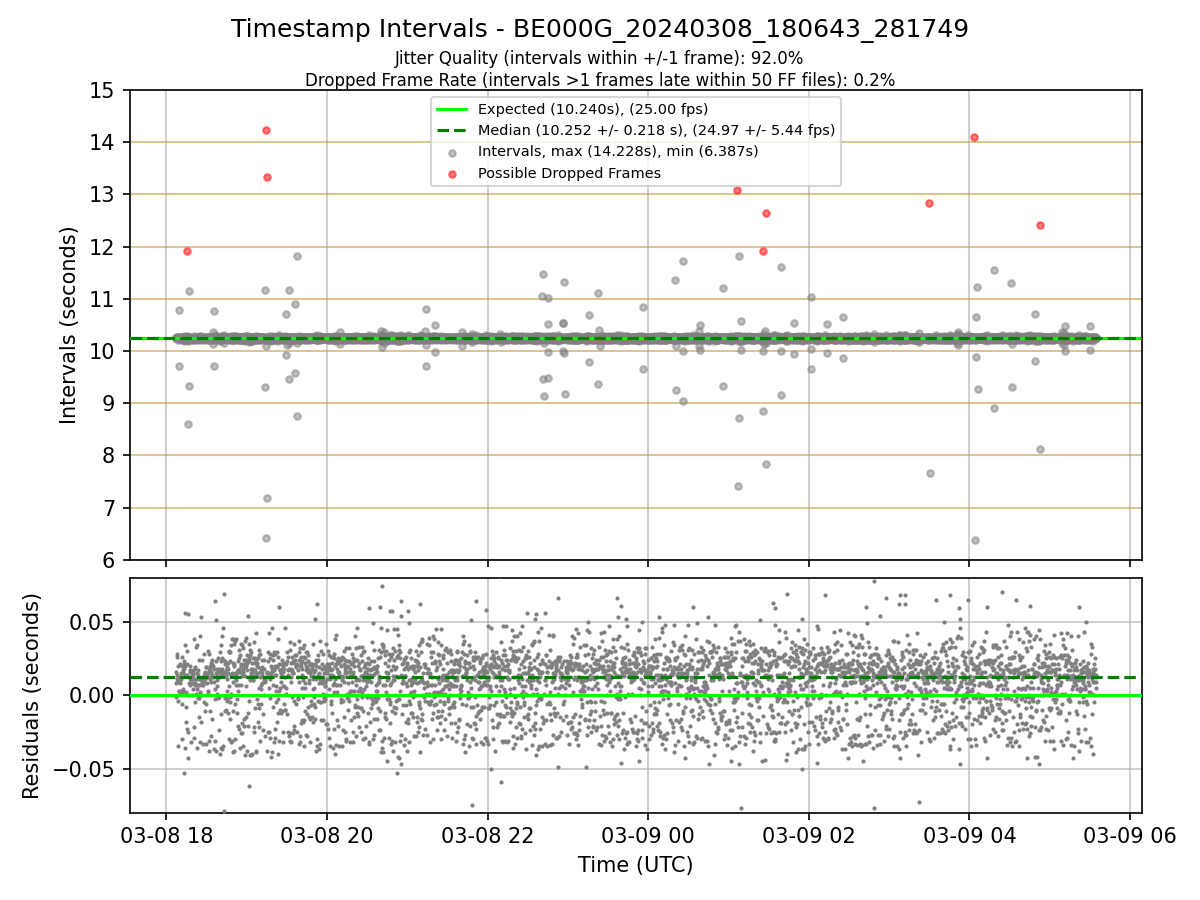Click the gray interval point near 03-09 05 at 8.1 seconds

point(1040,449)
